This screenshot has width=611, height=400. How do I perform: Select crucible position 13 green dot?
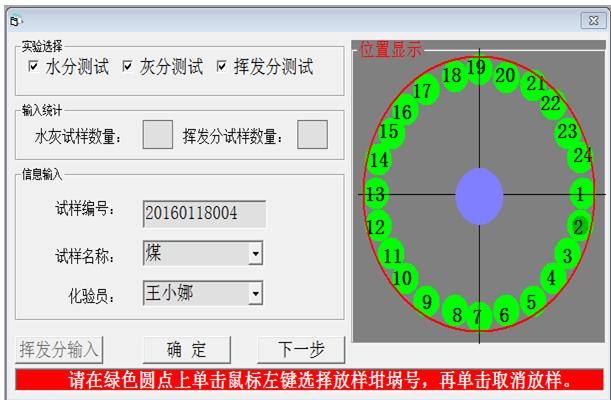(x=376, y=194)
